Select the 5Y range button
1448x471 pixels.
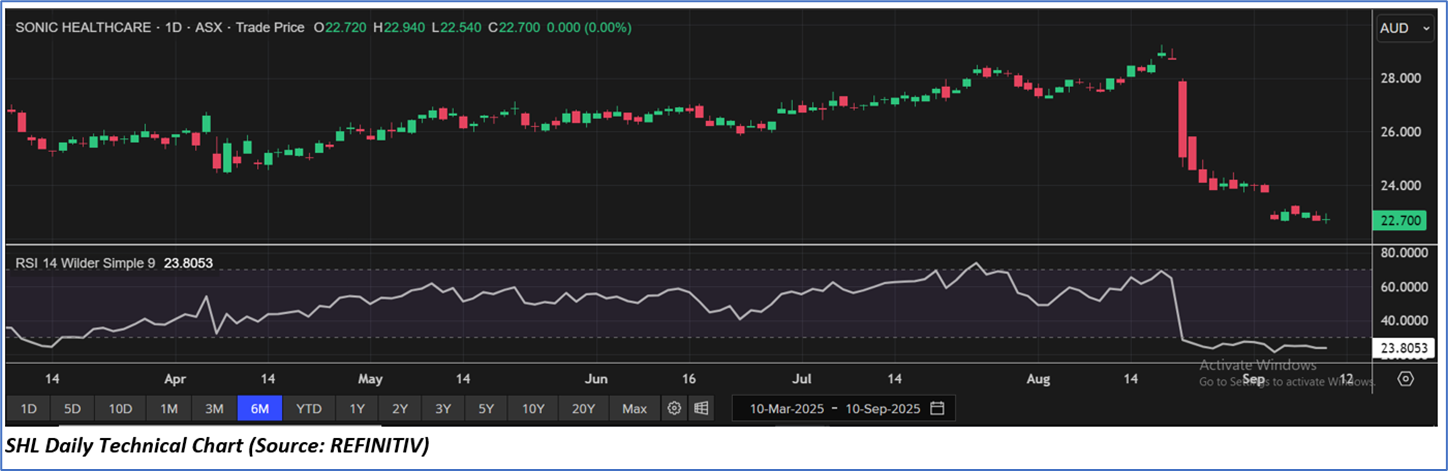[486, 408]
